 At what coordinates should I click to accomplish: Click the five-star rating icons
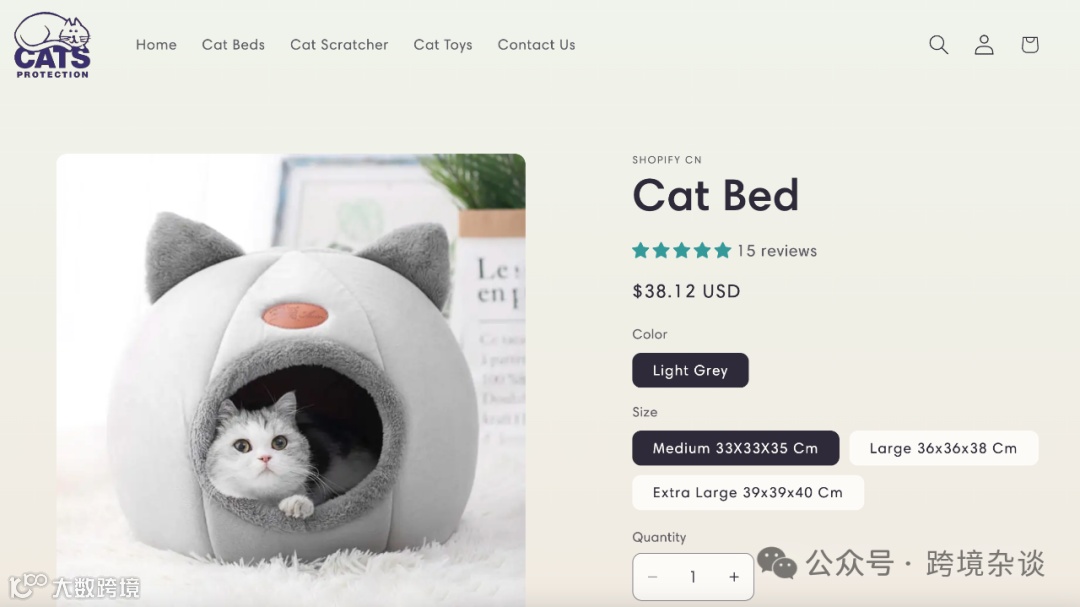(x=681, y=251)
